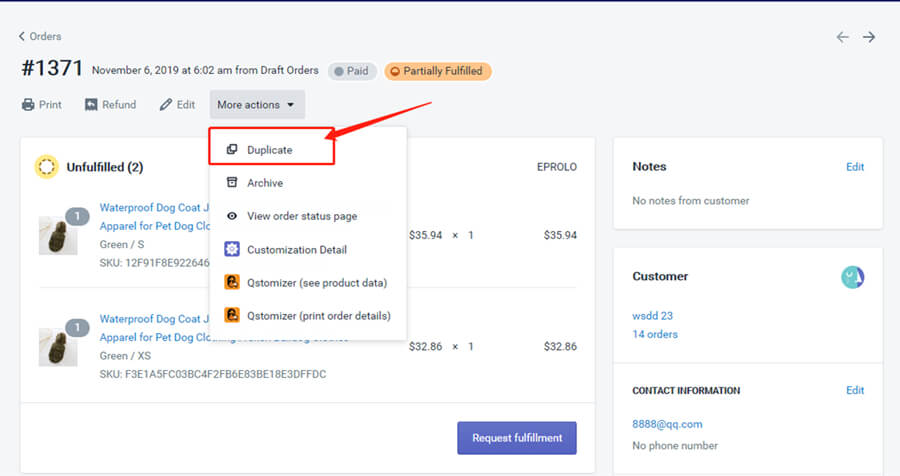Click the Customization Detail gear icon
Image resolution: width=900 pixels, height=476 pixels.
click(x=232, y=249)
